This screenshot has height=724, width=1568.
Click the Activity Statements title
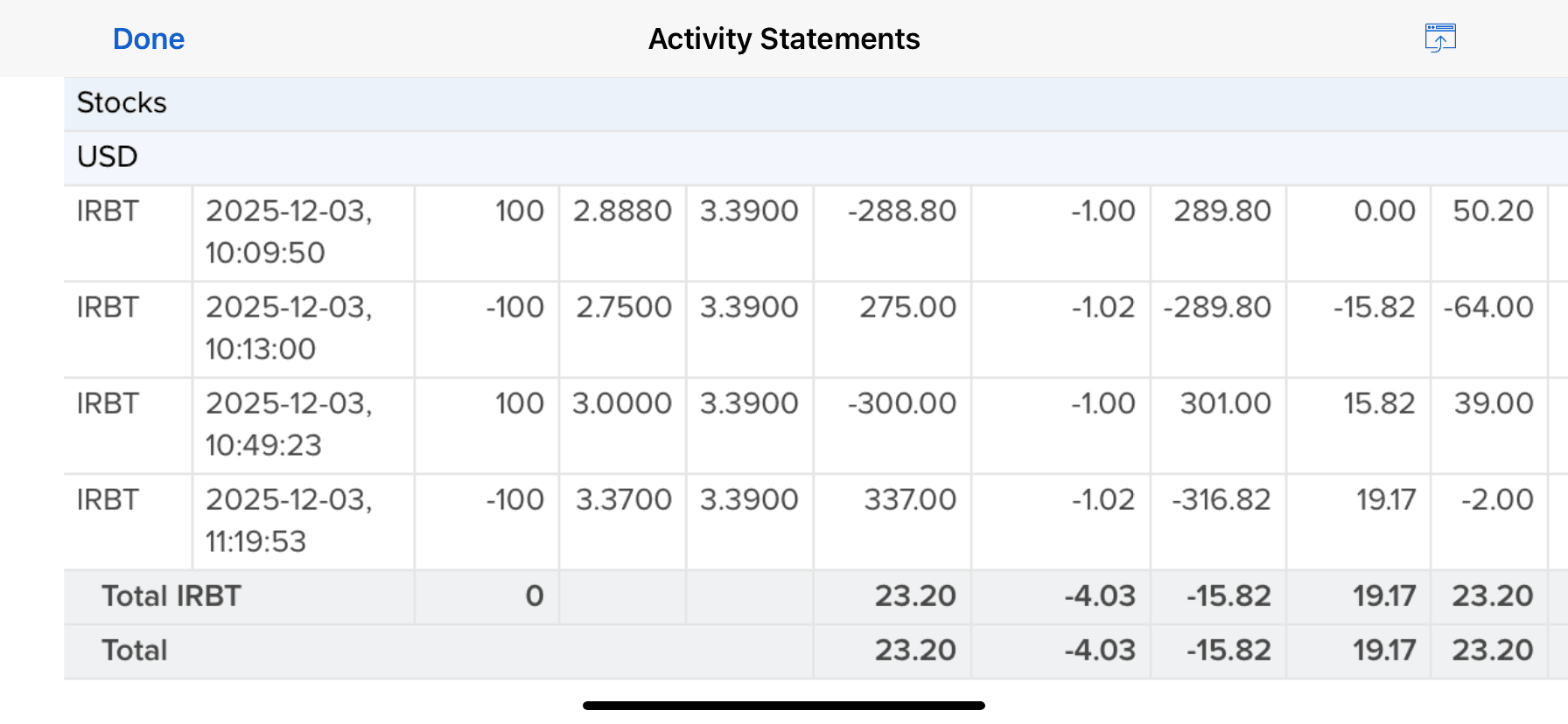pos(784,39)
